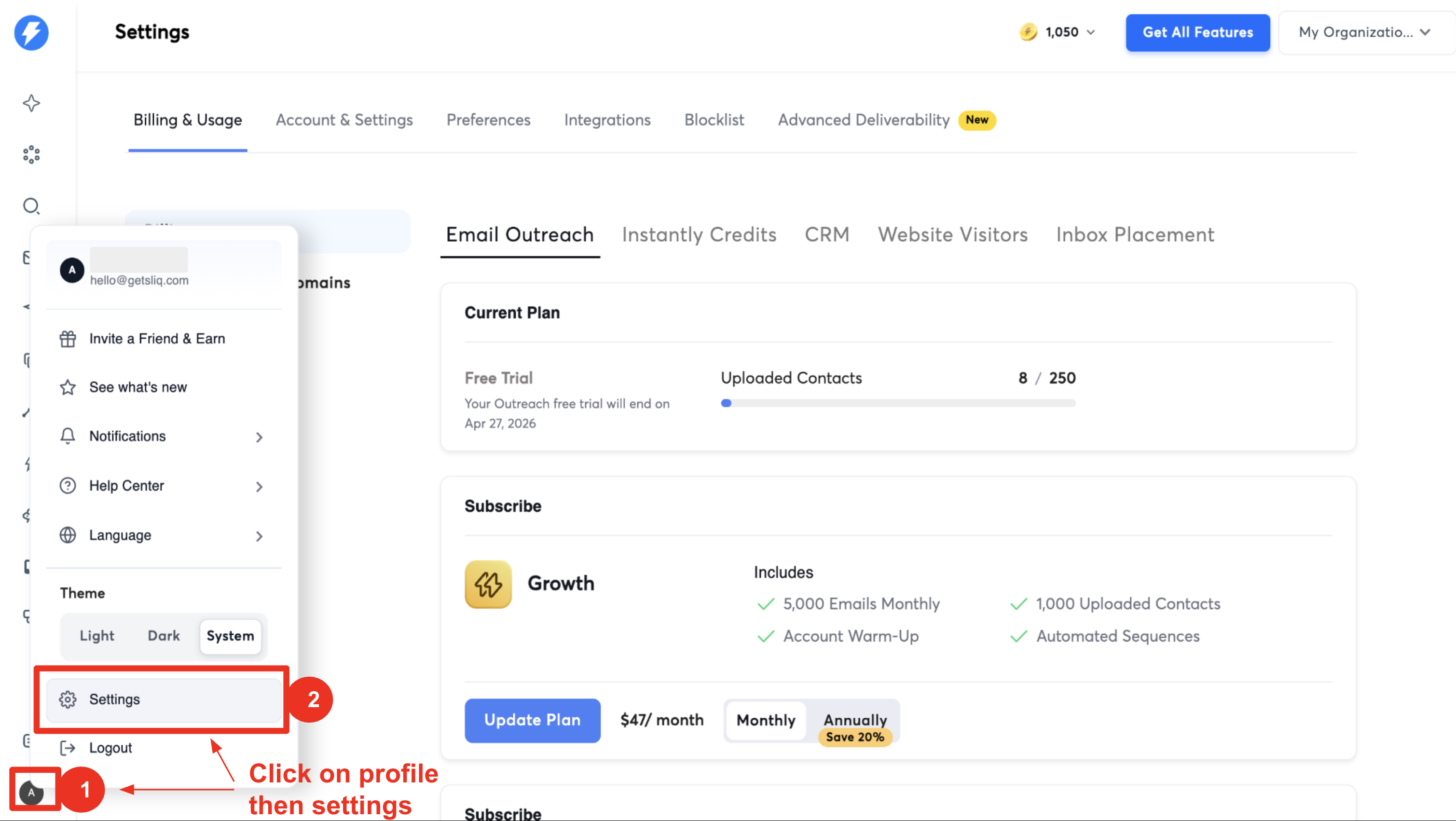Switch theme to Dark mode
This screenshot has width=1456, height=821.
[164, 636]
